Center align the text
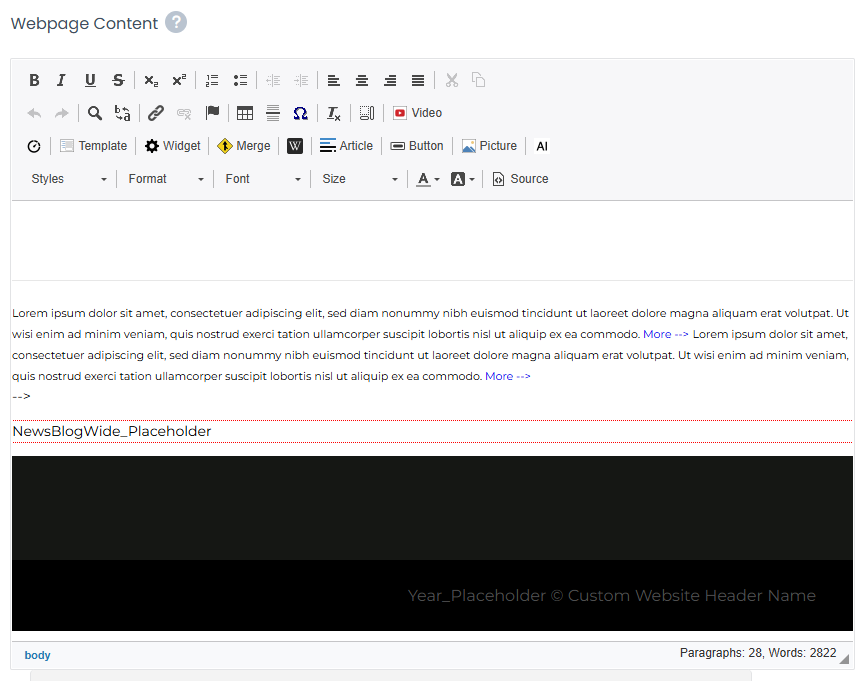Screen dimensions: 868x681 362,80
